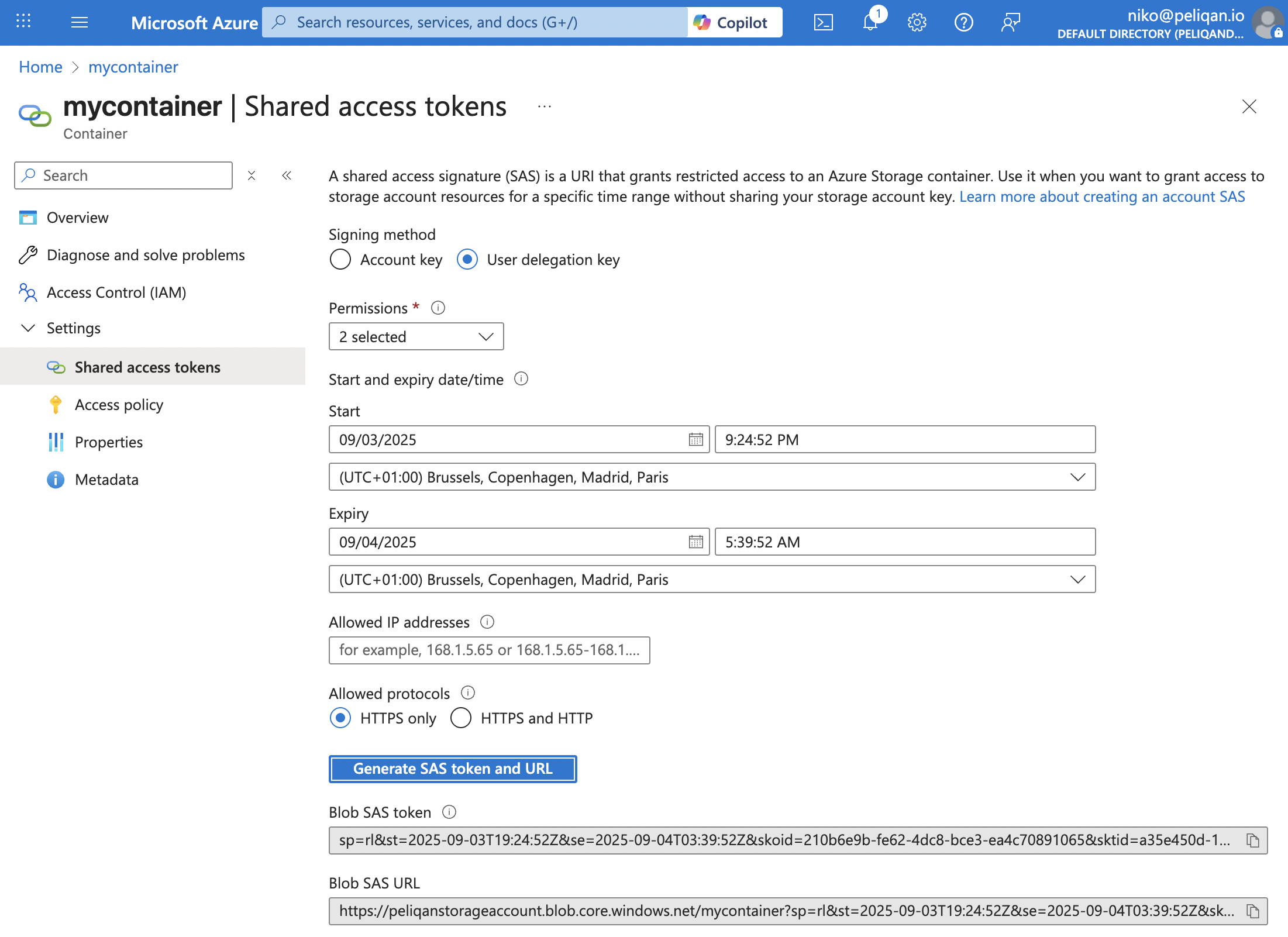This screenshot has width=1288, height=937.
Task: Click the Allowed IP addresses info icon
Action: (487, 622)
